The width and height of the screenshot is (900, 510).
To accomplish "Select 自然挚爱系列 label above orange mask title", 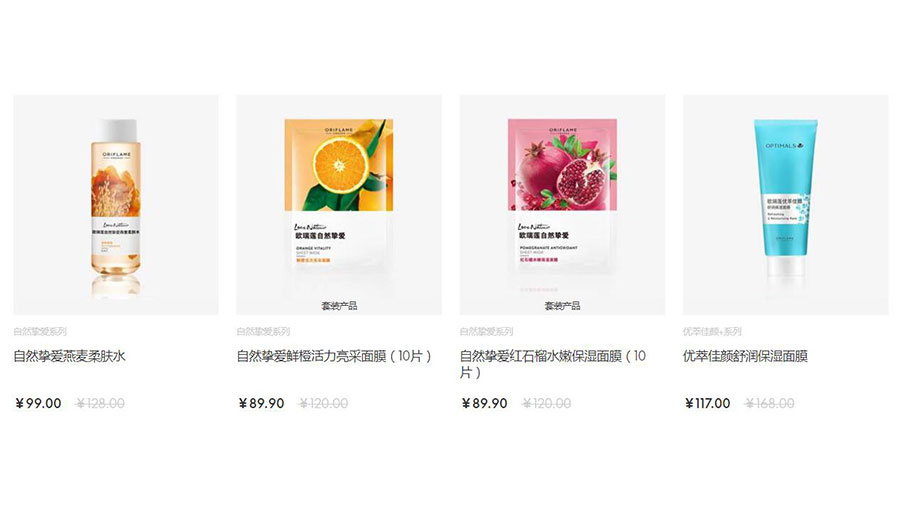I will pyautogui.click(x=263, y=332).
